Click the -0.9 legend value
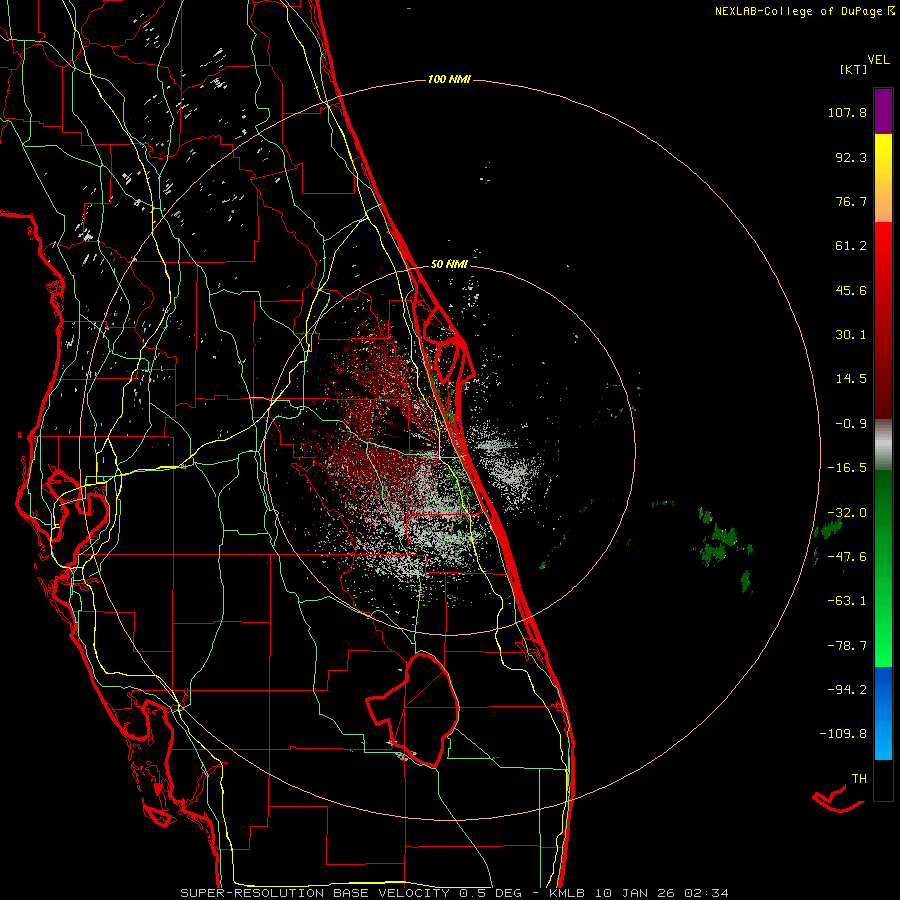 pyautogui.click(x=851, y=424)
